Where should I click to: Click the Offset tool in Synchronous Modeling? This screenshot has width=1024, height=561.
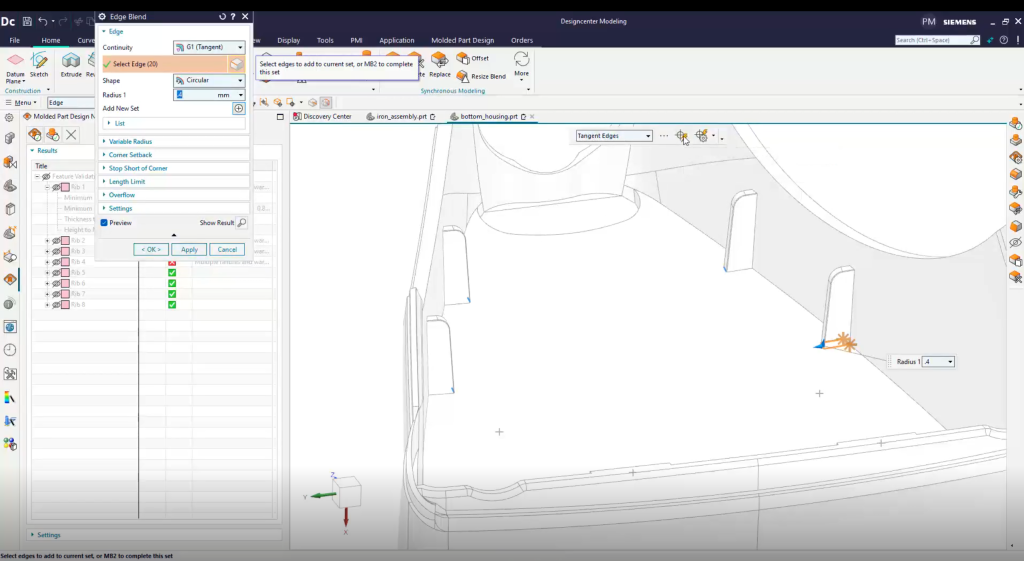463,58
